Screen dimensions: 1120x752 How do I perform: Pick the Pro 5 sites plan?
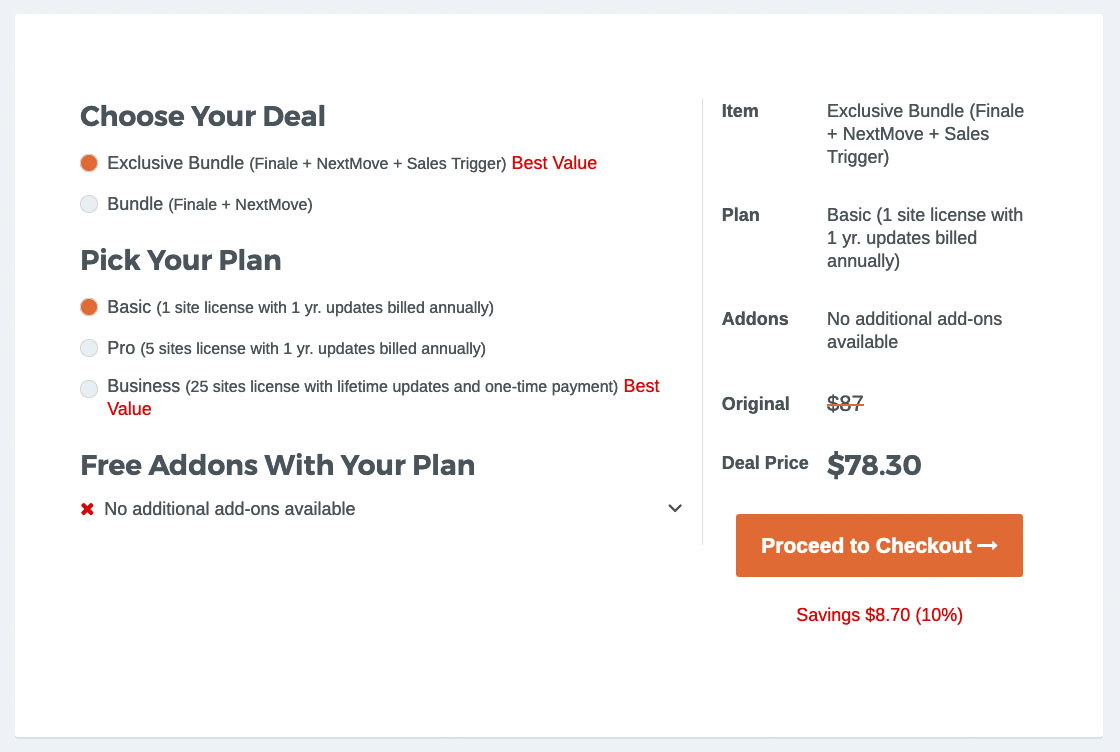coord(89,348)
